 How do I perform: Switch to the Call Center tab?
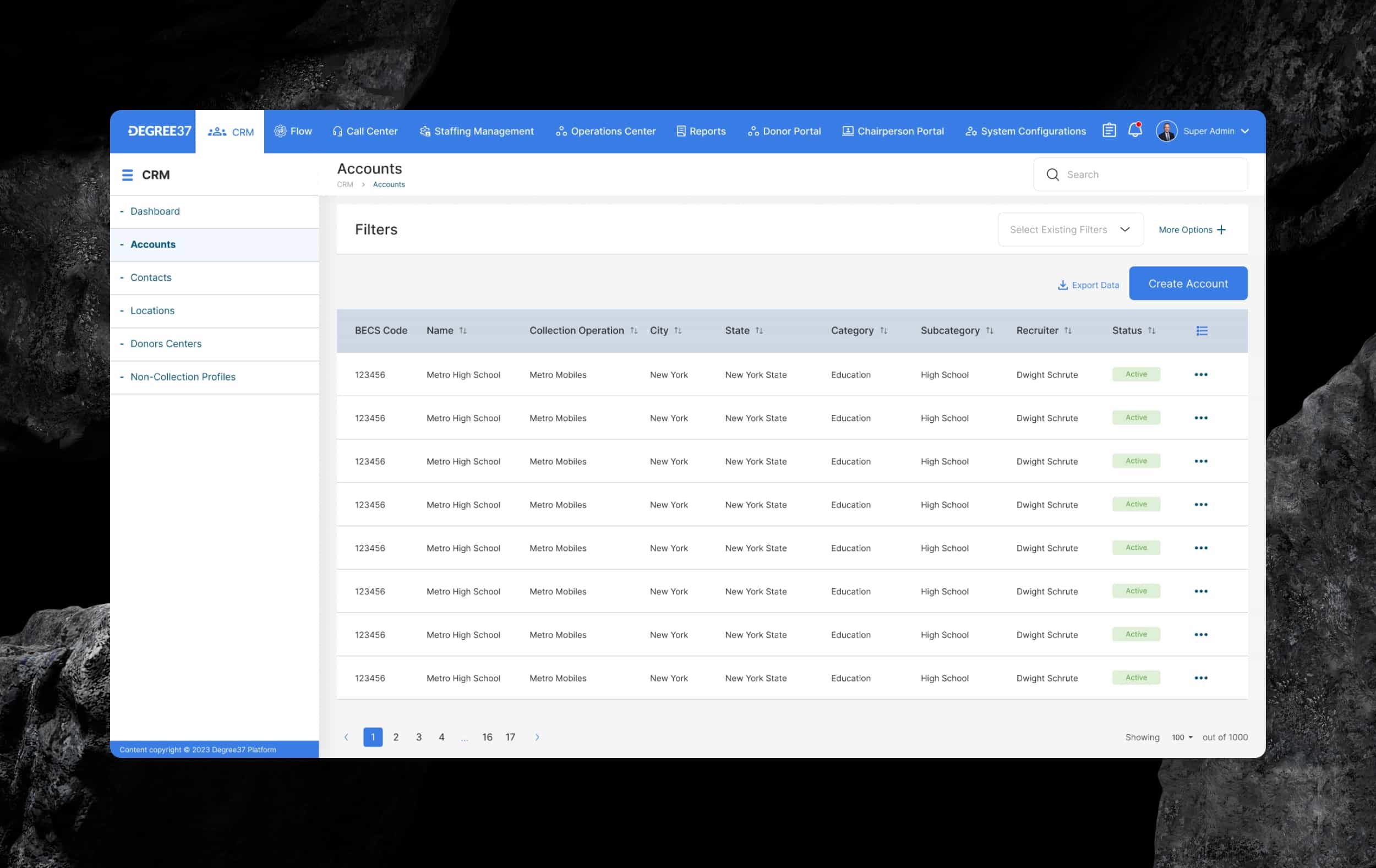point(365,131)
